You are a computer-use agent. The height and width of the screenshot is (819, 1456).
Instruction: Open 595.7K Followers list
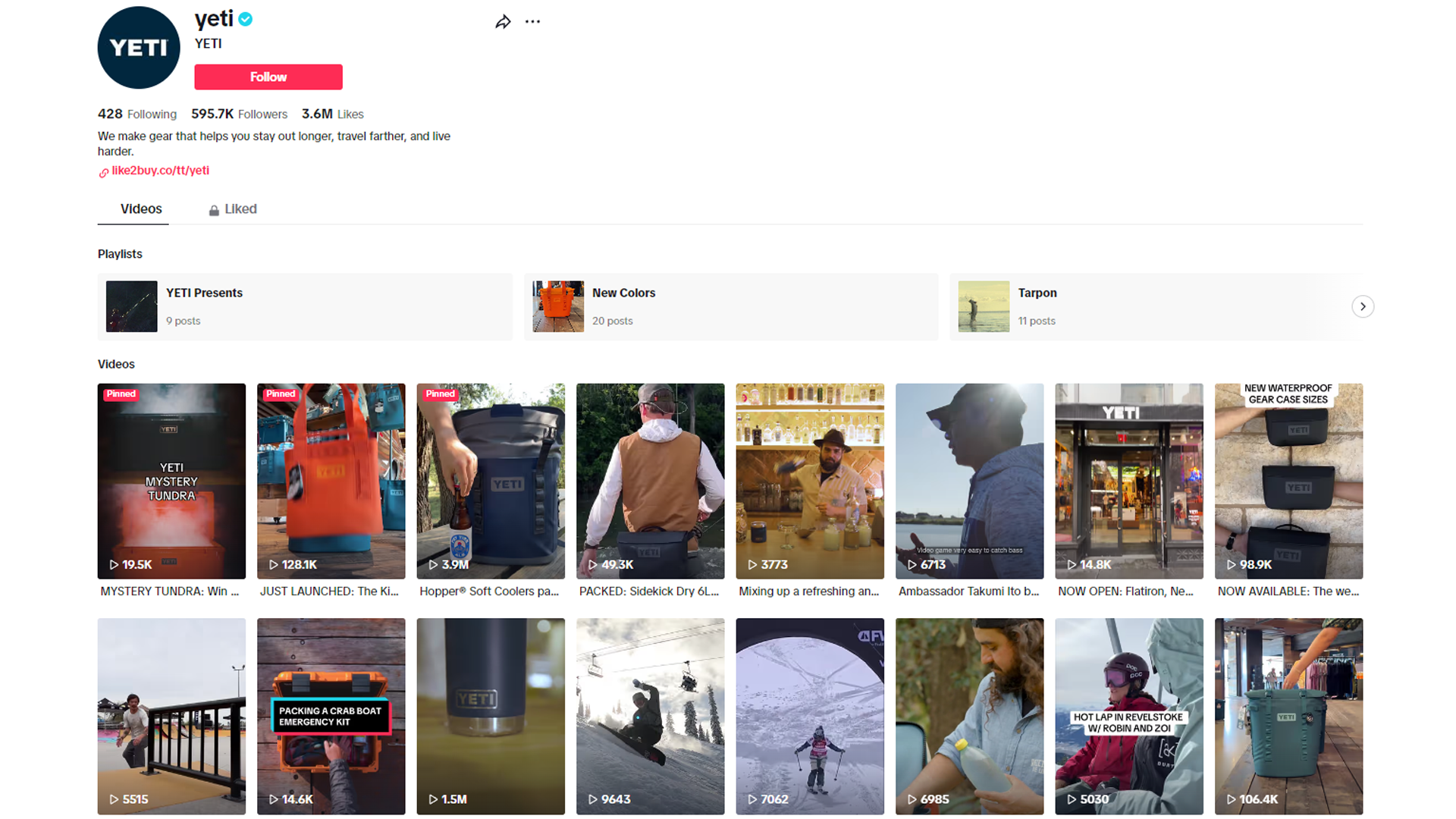(x=240, y=114)
